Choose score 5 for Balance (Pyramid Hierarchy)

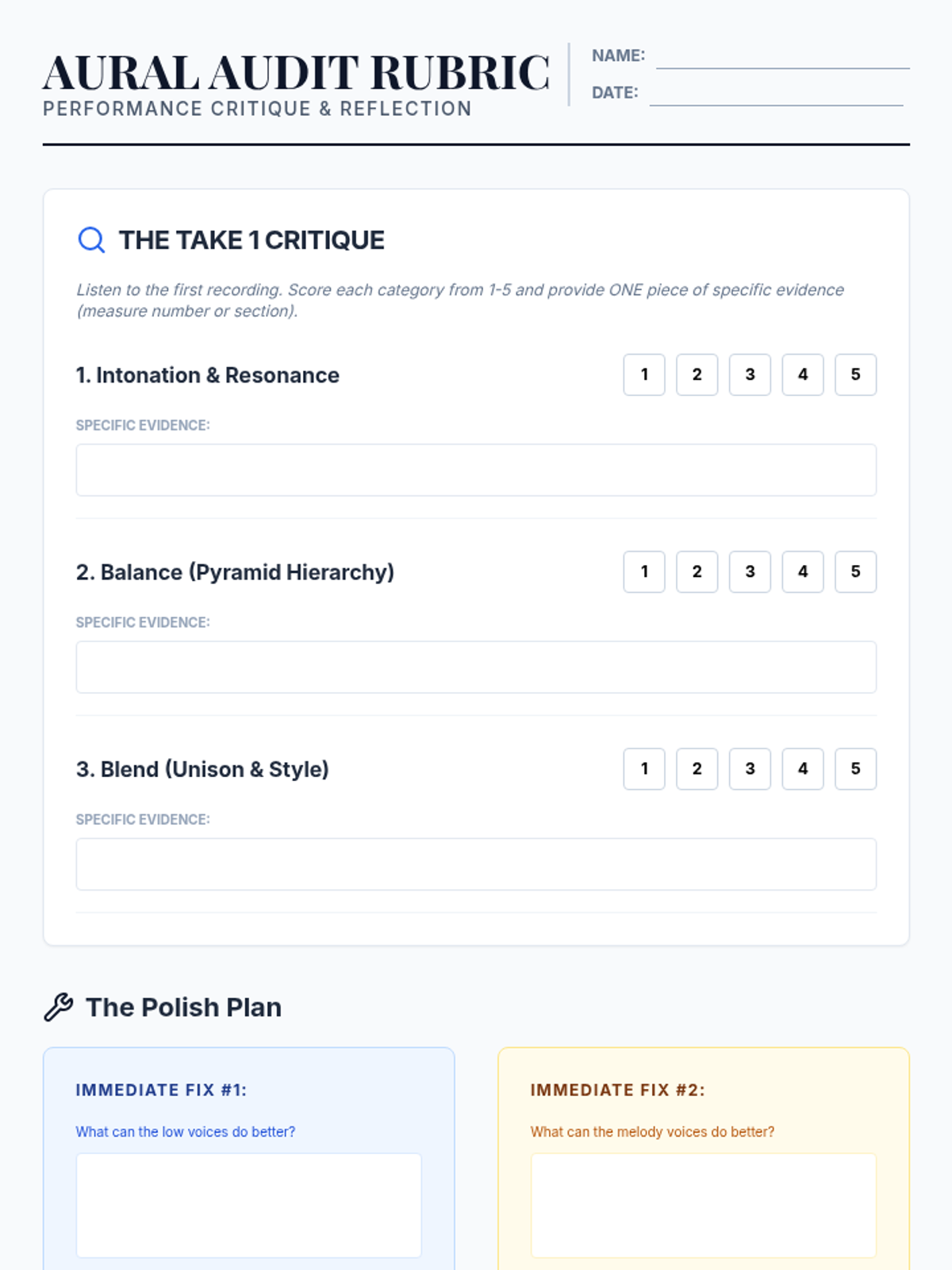[855, 571]
